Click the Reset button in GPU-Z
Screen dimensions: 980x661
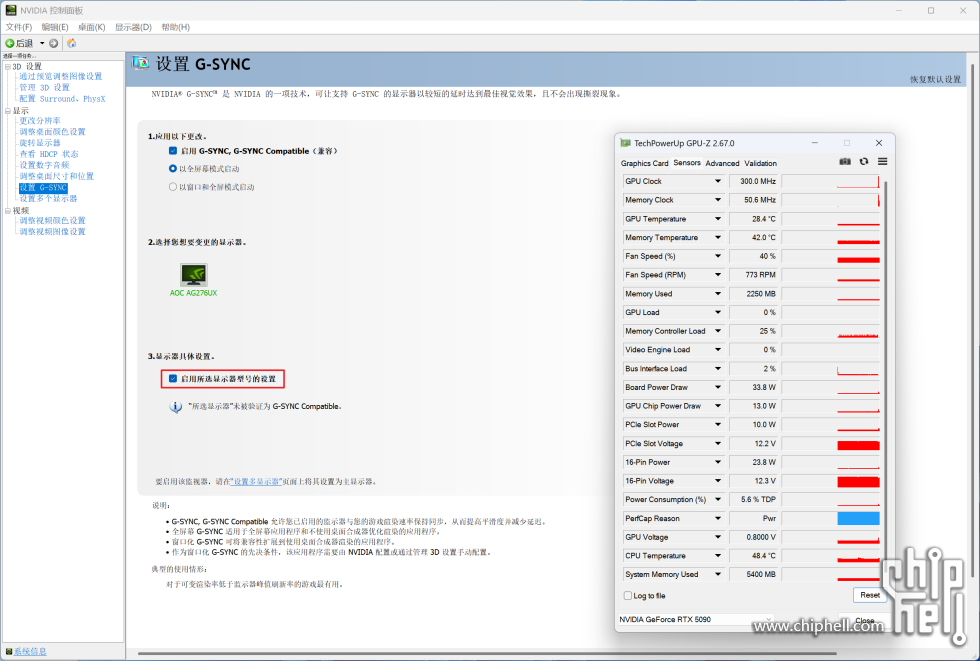click(x=869, y=595)
